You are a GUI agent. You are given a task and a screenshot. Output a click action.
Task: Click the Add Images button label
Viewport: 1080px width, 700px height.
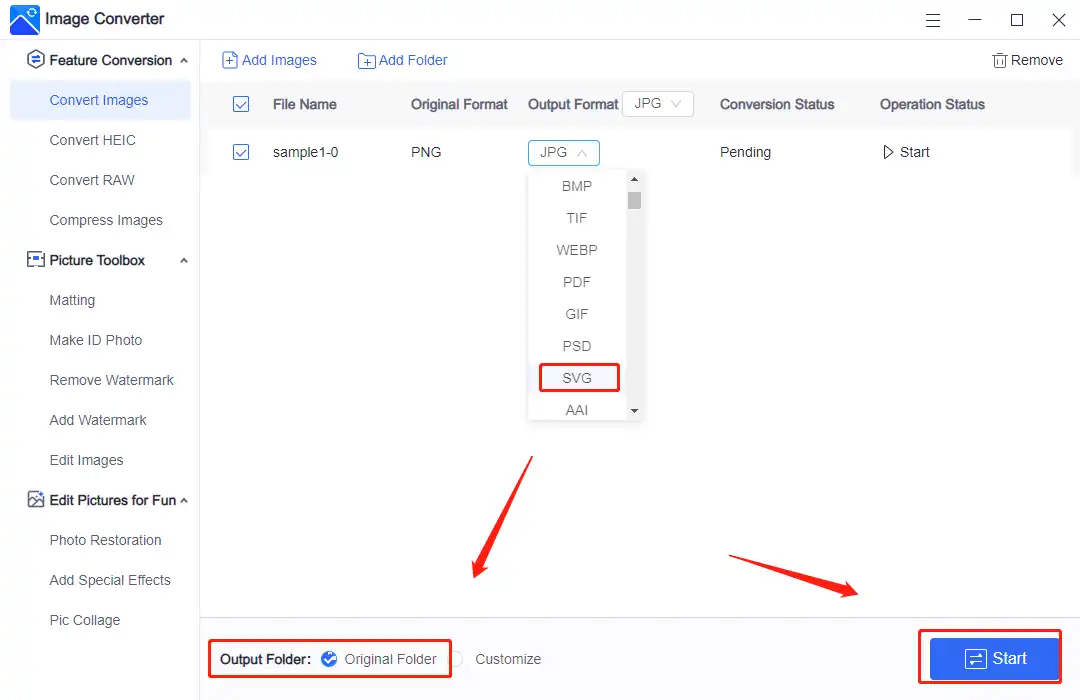point(279,61)
